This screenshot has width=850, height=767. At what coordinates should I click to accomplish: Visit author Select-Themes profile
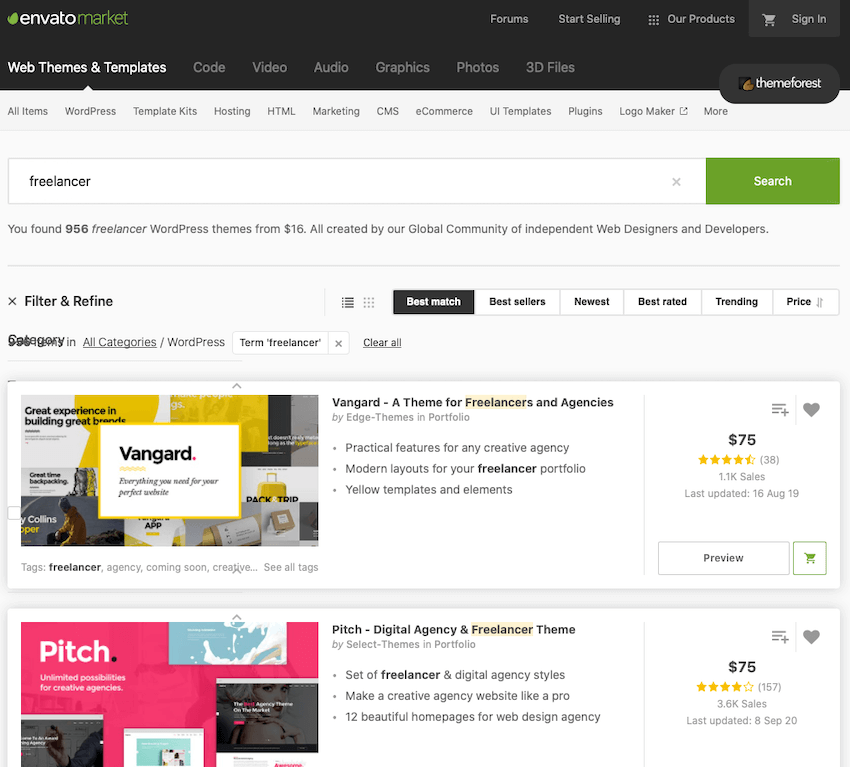coord(383,644)
